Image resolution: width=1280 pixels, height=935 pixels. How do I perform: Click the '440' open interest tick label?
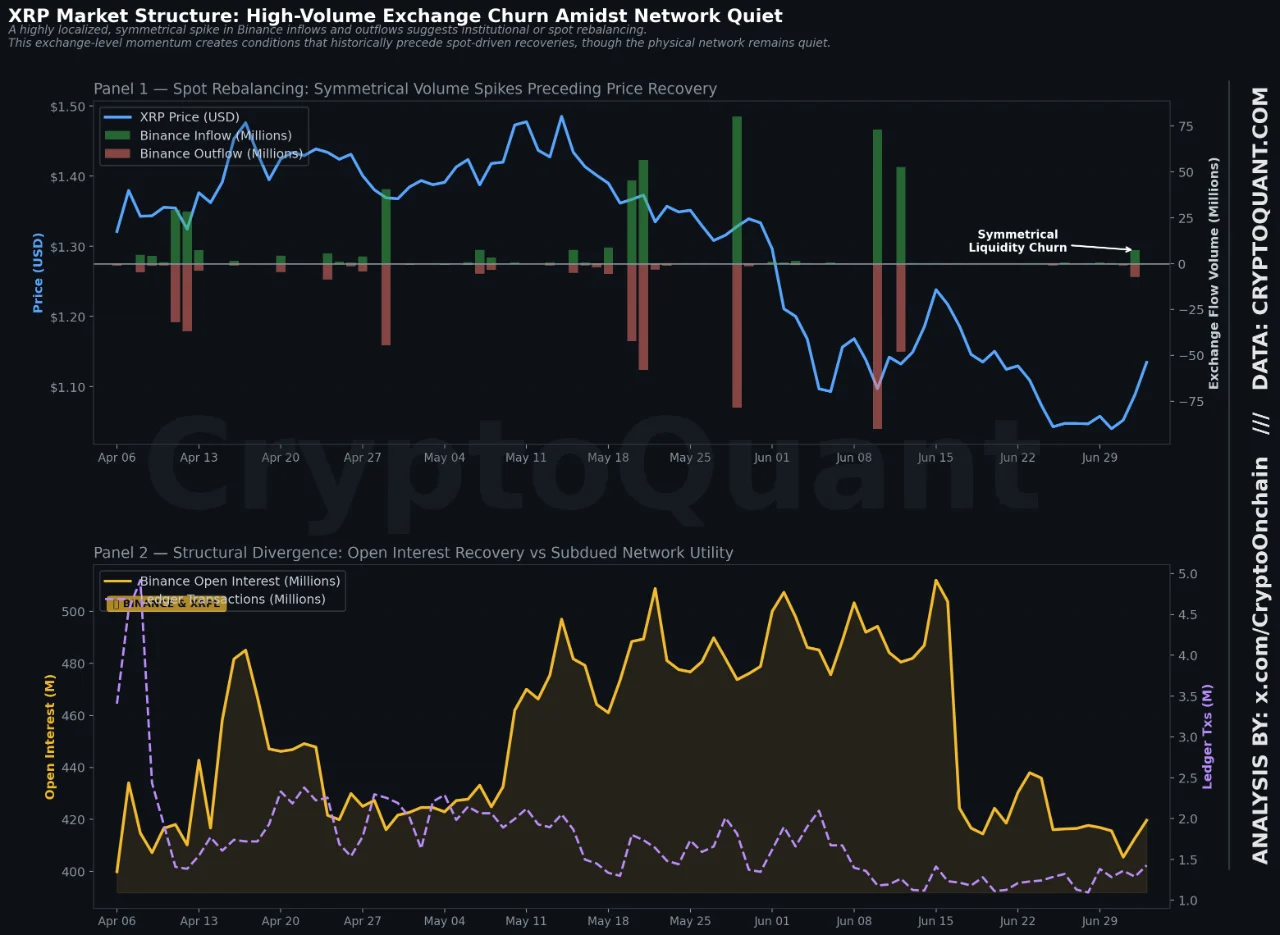tap(74, 768)
